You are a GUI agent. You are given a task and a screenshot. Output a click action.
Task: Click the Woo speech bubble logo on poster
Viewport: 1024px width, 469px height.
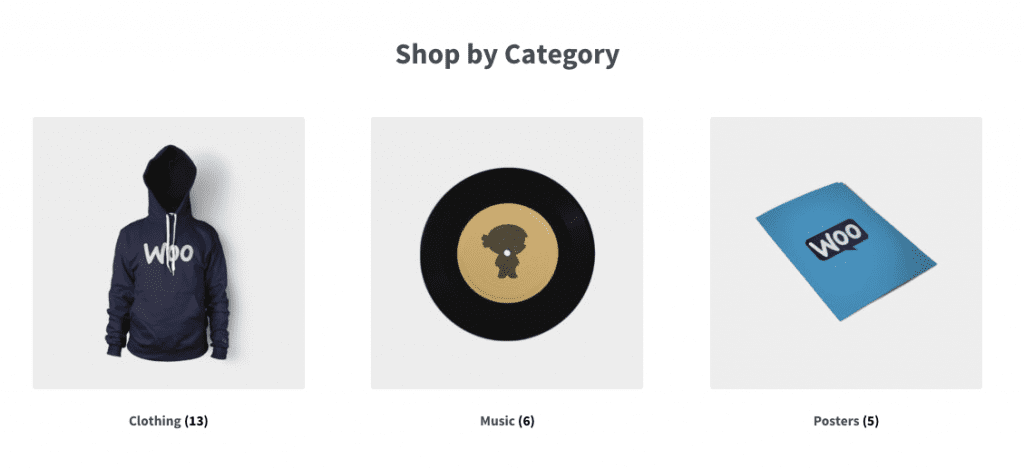(837, 240)
